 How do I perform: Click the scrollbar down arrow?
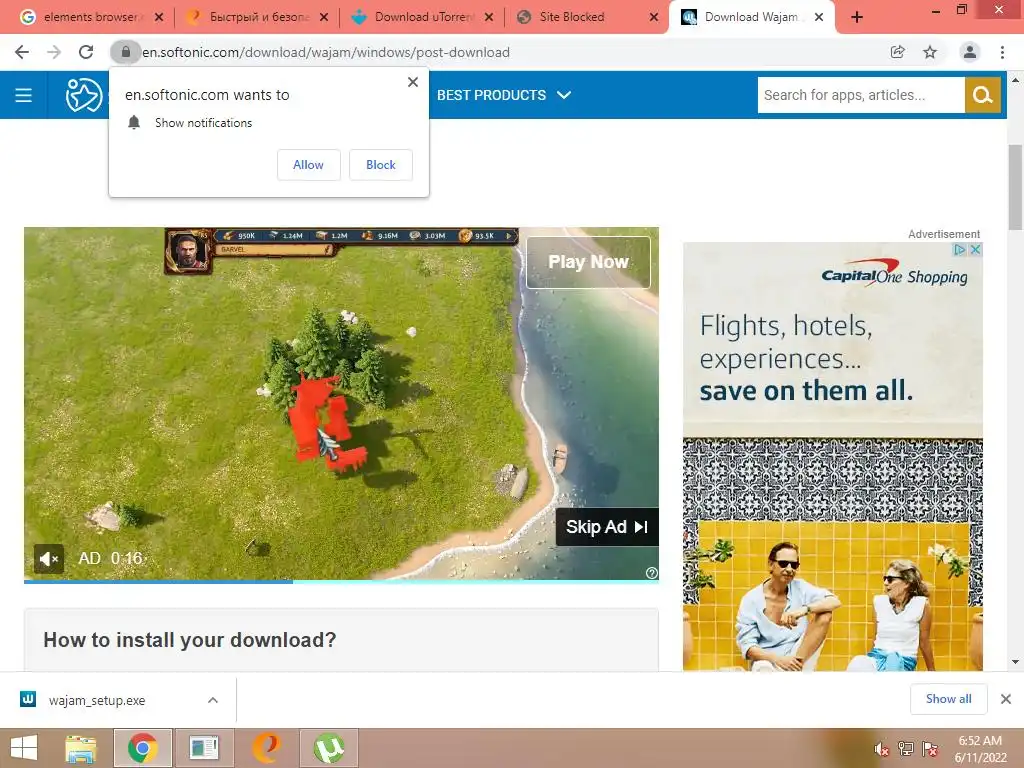coord(1015,662)
